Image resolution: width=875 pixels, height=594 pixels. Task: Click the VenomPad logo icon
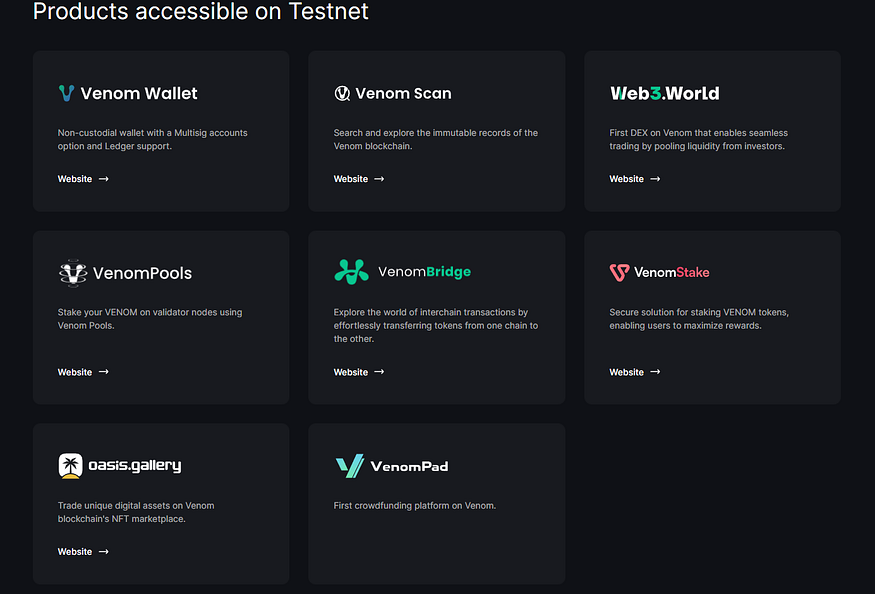pos(350,466)
